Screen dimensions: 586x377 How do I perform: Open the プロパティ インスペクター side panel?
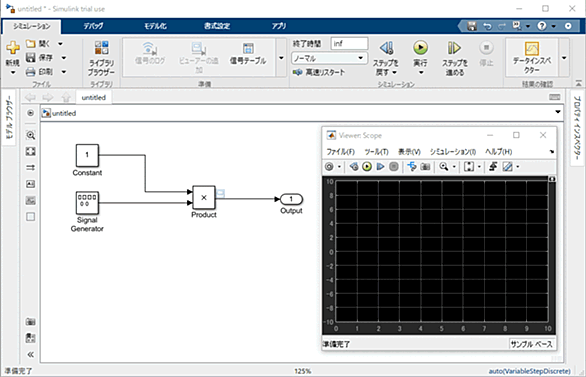pos(577,128)
